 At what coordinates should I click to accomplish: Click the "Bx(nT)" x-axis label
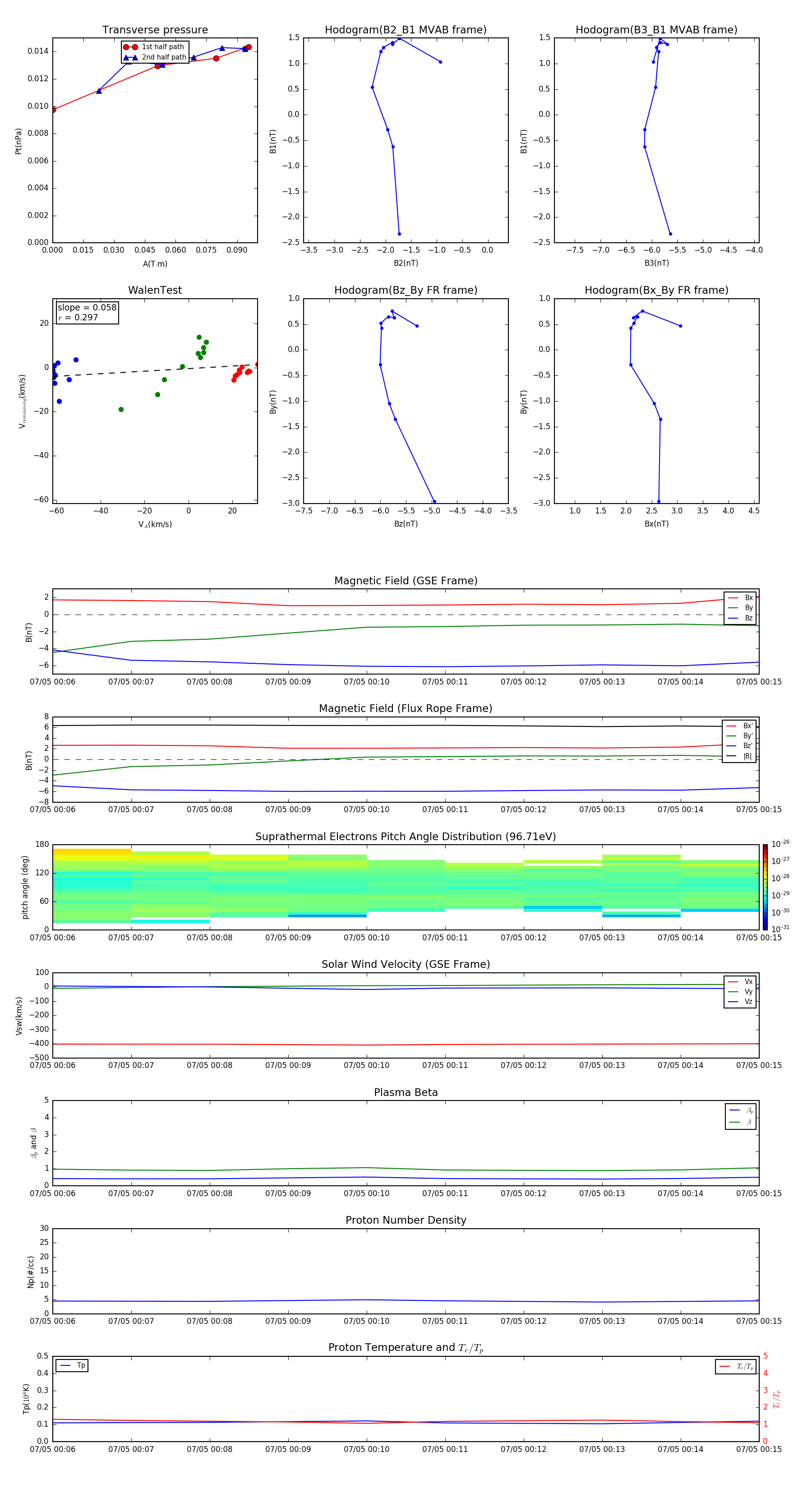point(656,524)
